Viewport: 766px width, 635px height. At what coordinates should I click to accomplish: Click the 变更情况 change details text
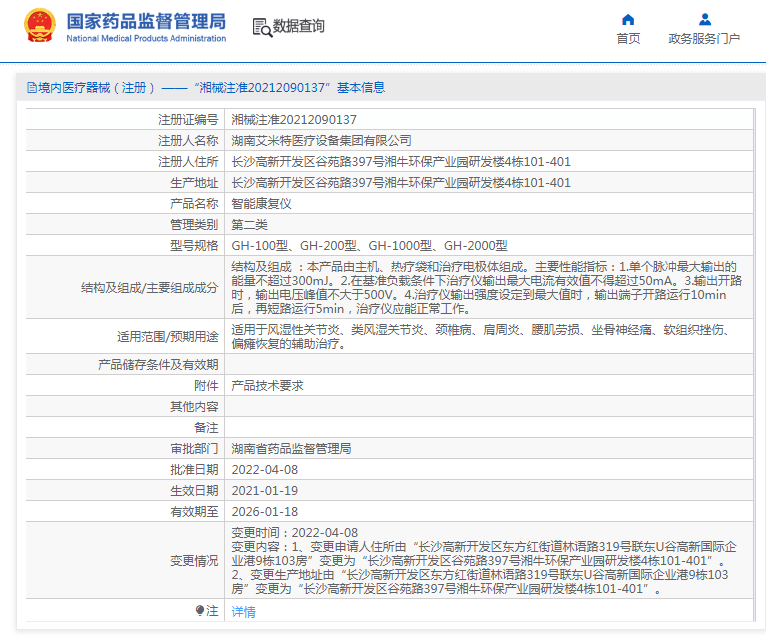484,561
